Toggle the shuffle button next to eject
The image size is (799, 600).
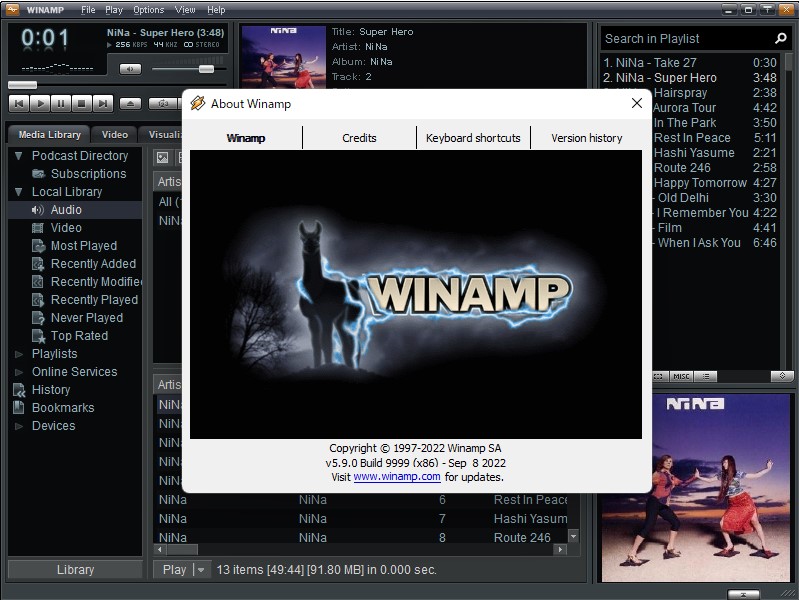(x=164, y=103)
